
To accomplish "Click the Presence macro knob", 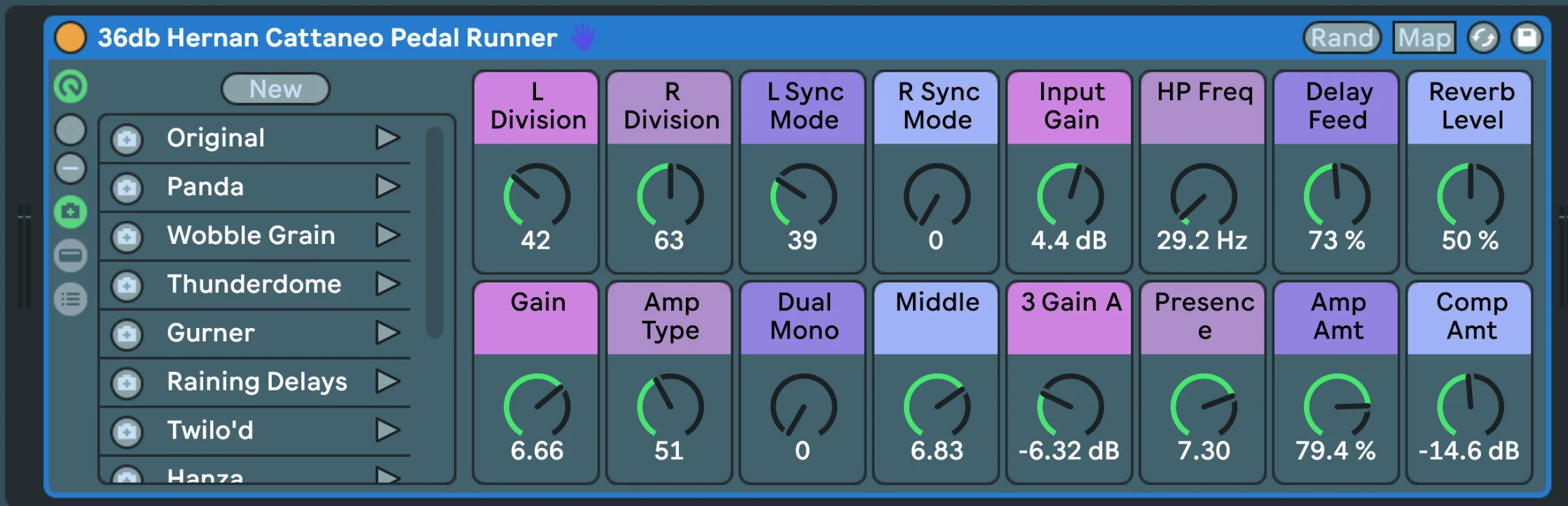I will click(1204, 406).
